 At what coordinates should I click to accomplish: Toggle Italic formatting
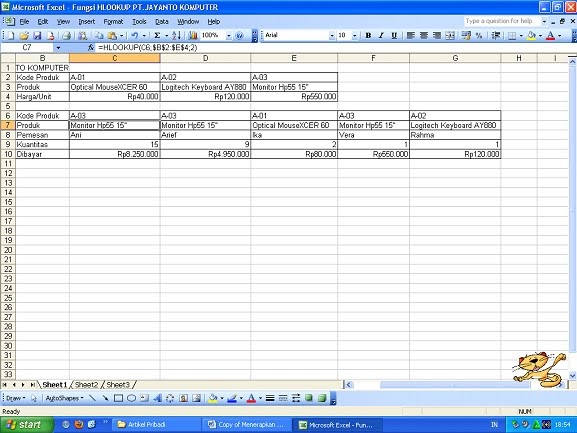coord(381,36)
